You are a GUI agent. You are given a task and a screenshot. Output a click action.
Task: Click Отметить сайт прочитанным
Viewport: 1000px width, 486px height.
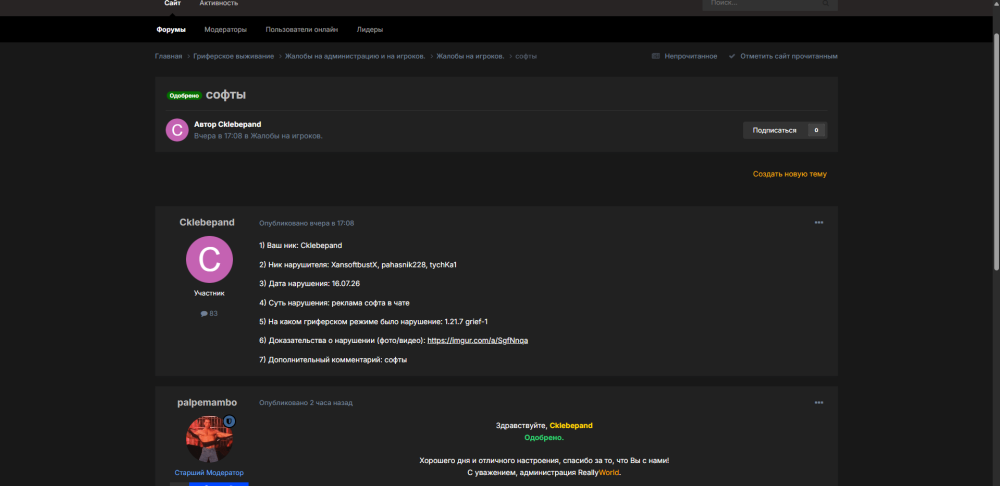789,56
